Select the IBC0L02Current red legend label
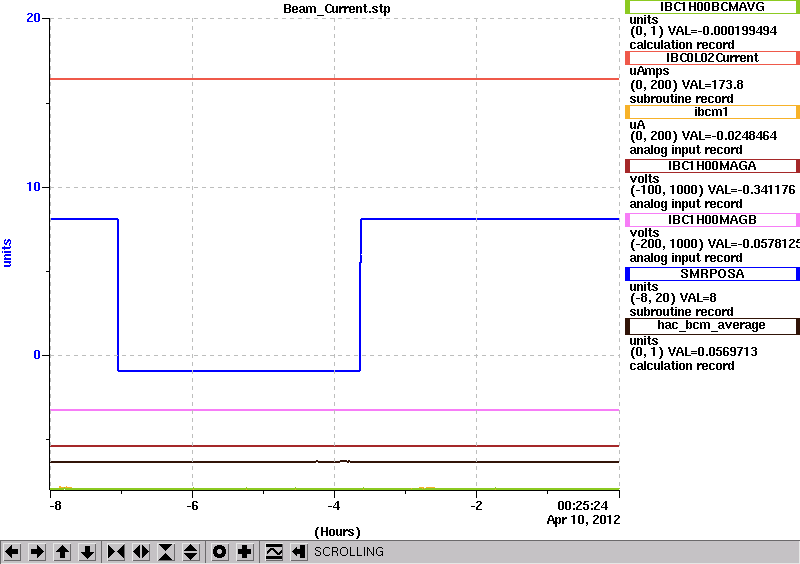Viewport: 800px width, 564px height. point(712,58)
